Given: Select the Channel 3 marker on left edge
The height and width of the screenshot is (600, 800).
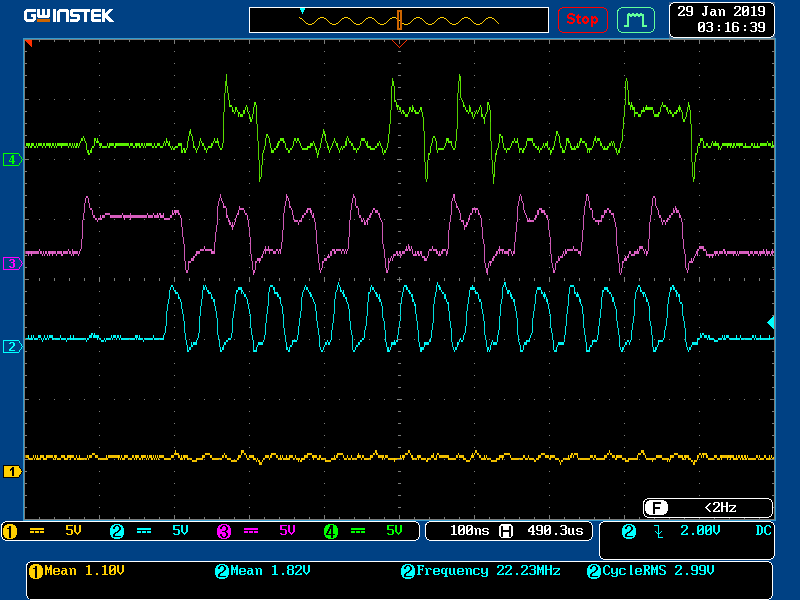Looking at the screenshot, I should click(10, 263).
